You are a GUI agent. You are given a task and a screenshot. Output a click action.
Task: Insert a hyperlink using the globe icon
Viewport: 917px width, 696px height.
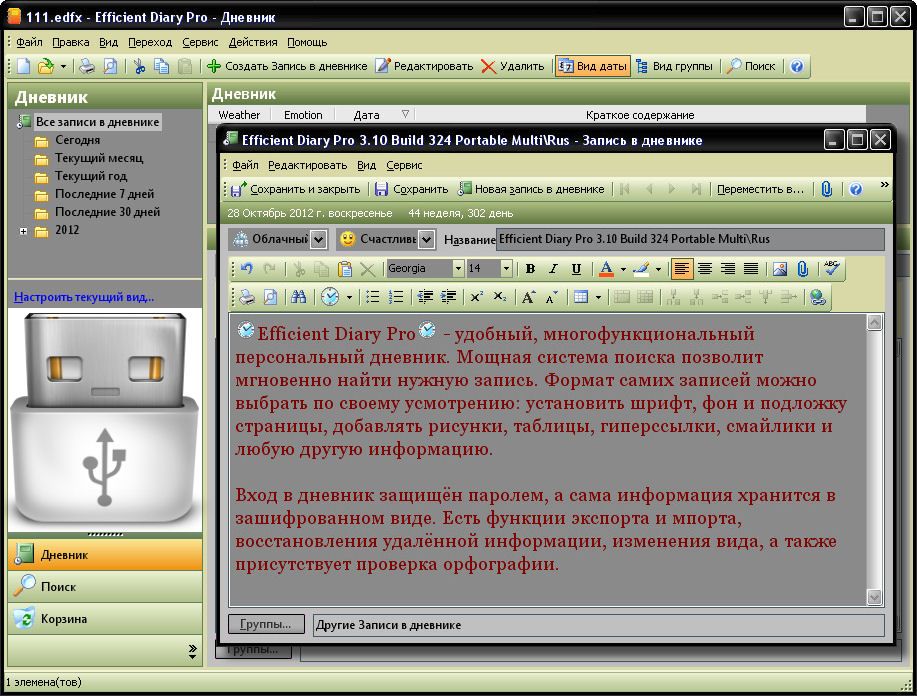click(x=817, y=297)
